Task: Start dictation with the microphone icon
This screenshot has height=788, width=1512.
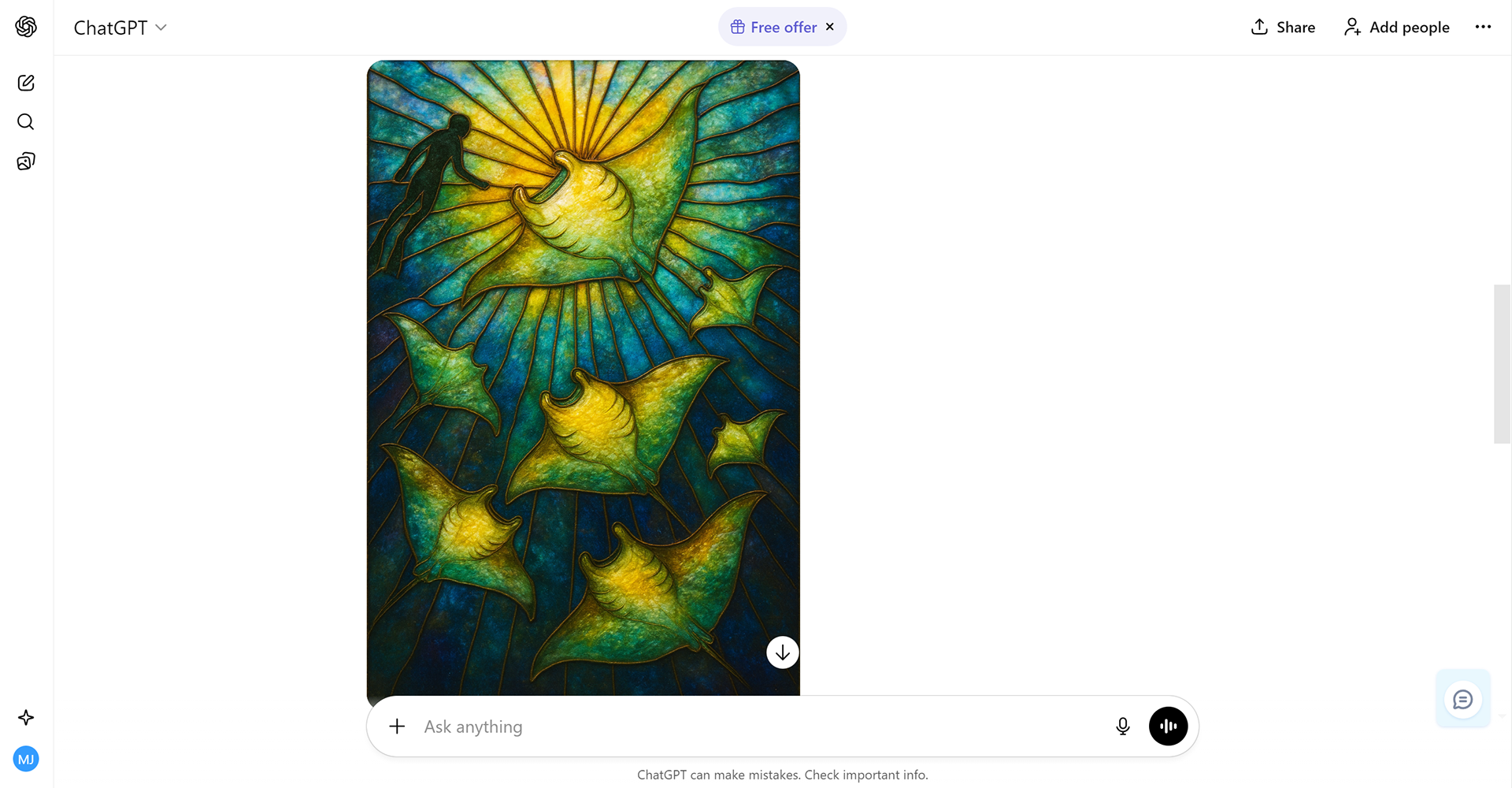Action: click(1123, 727)
